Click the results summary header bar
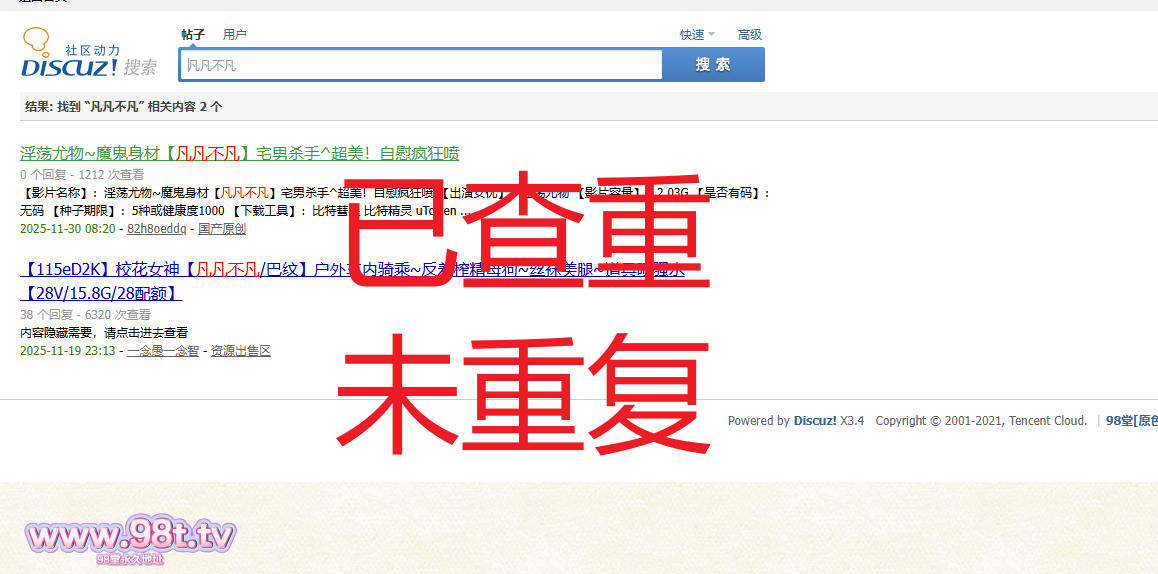 [x=588, y=106]
